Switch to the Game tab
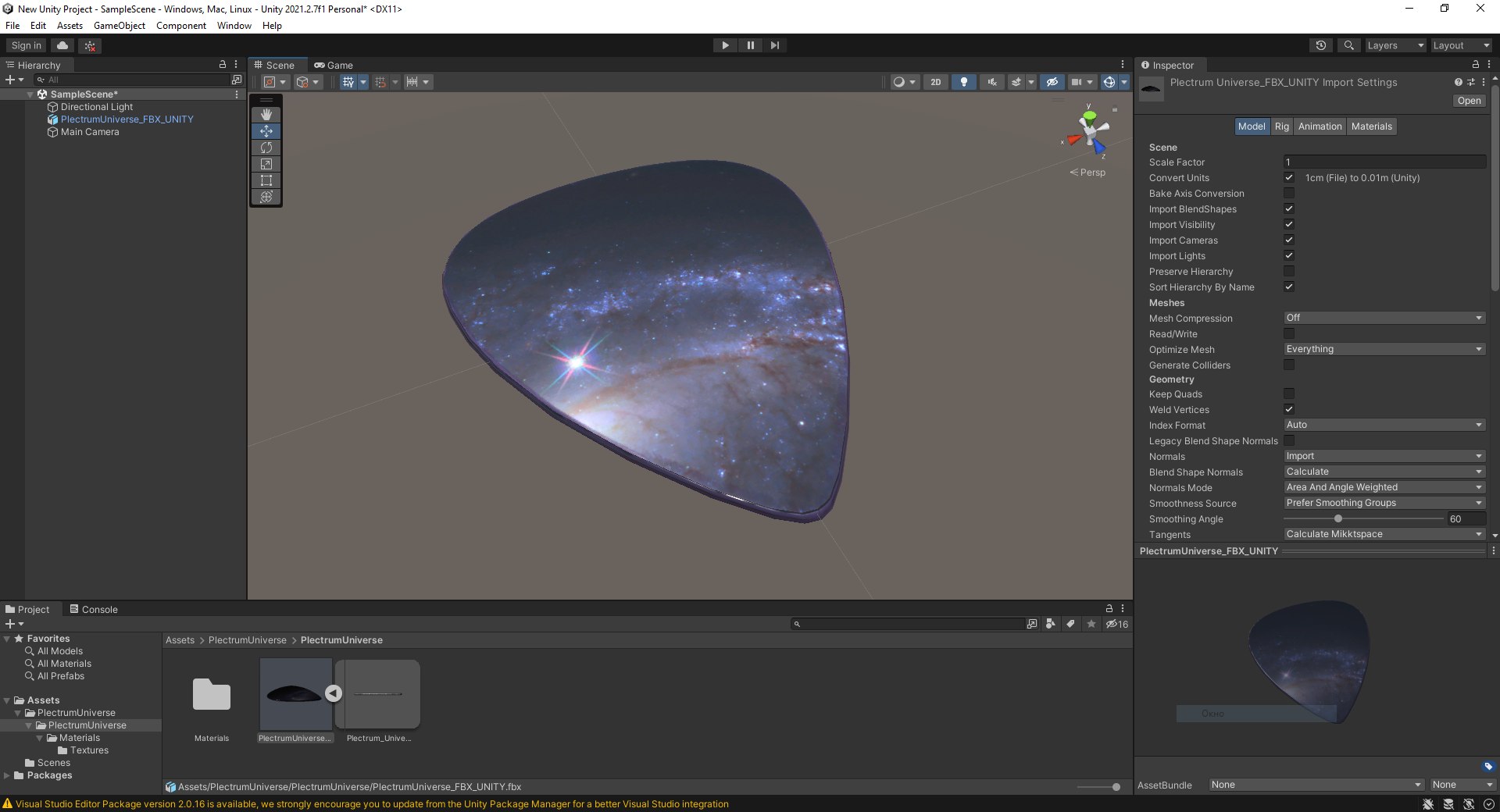Image resolution: width=1500 pixels, height=812 pixels. [334, 66]
